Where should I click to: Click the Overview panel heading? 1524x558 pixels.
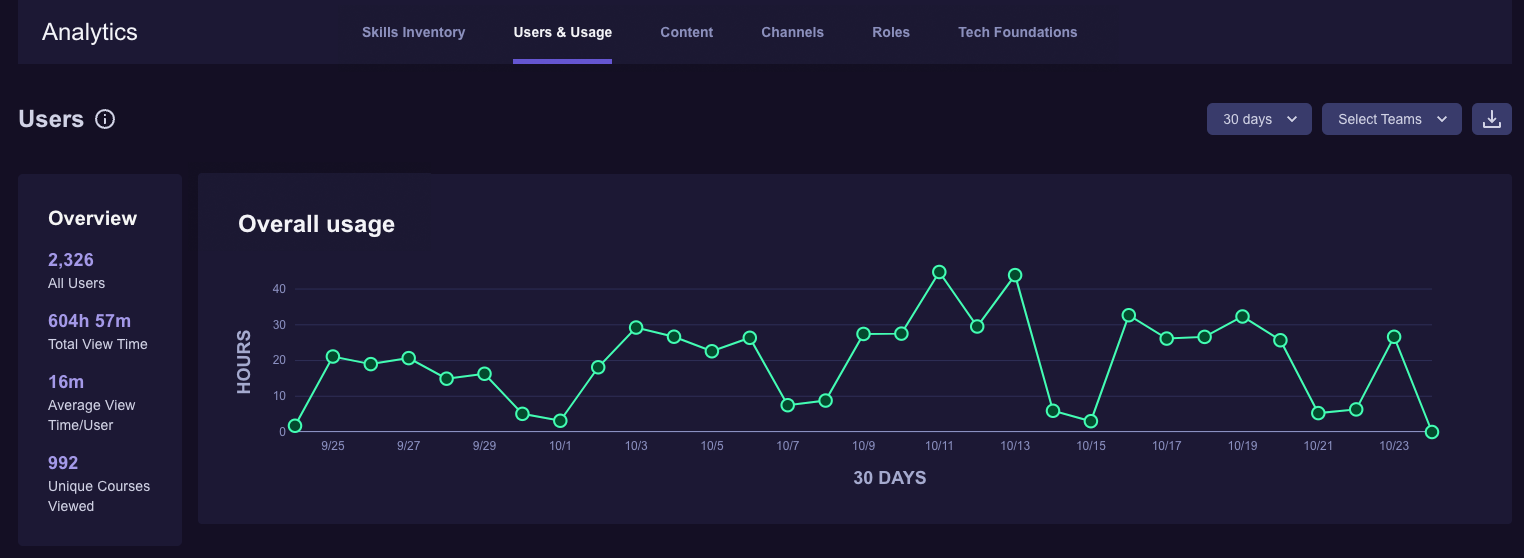pyautogui.click(x=93, y=218)
